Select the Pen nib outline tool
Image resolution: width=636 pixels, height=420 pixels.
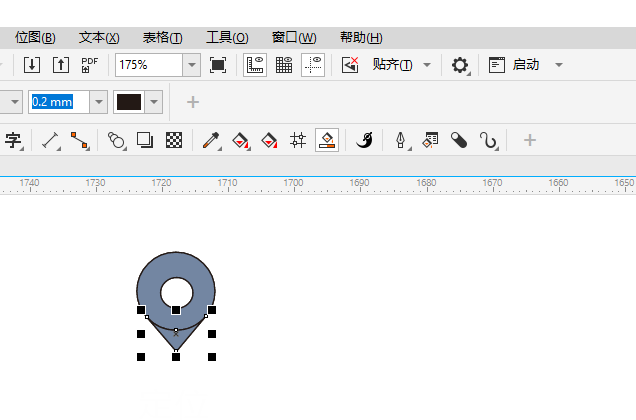point(402,140)
